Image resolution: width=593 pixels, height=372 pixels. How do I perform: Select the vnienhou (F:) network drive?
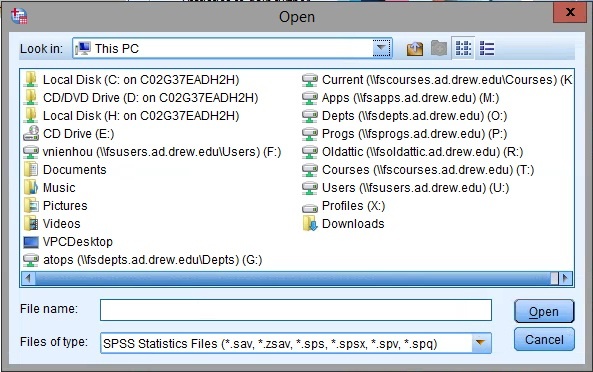tap(152, 152)
